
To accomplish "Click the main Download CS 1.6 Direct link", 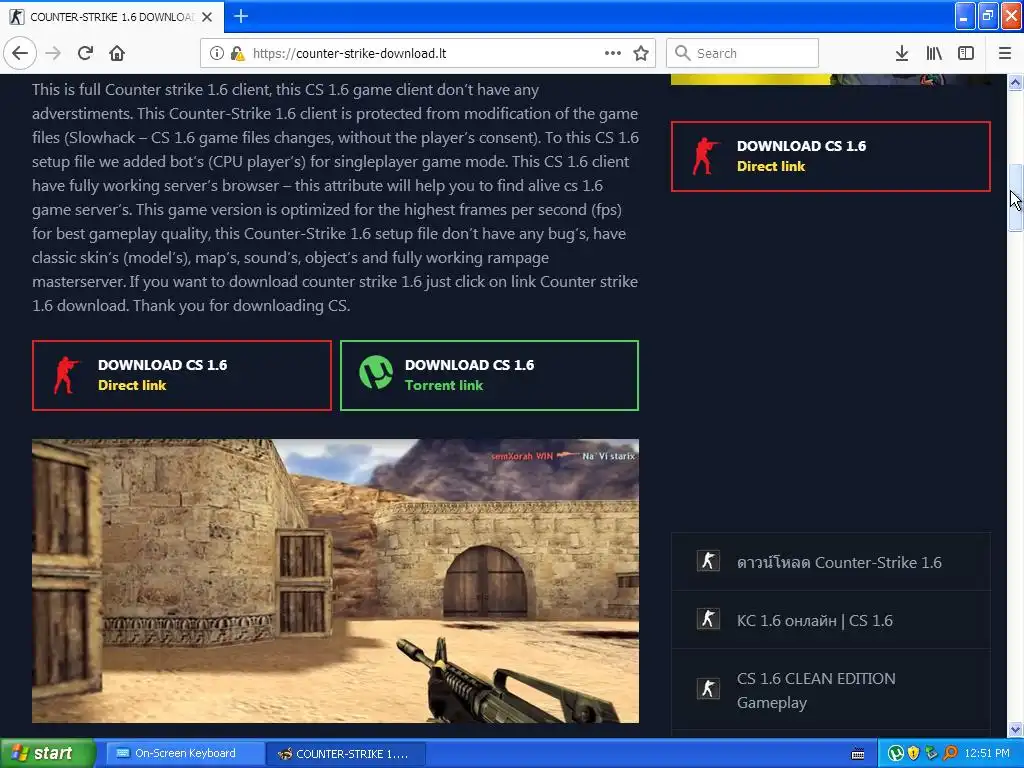I will click(x=182, y=375).
